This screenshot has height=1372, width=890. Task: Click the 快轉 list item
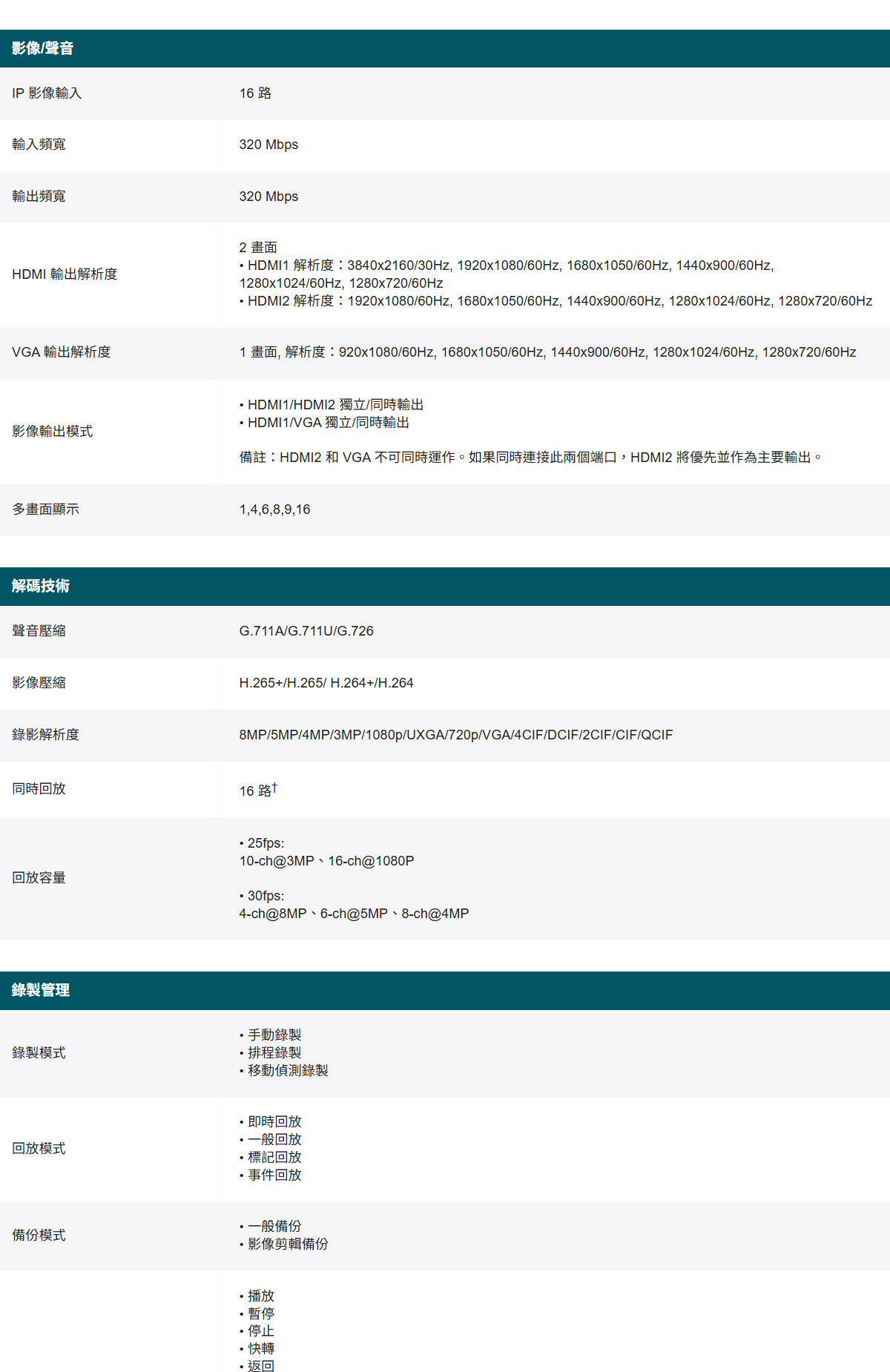point(261,1348)
